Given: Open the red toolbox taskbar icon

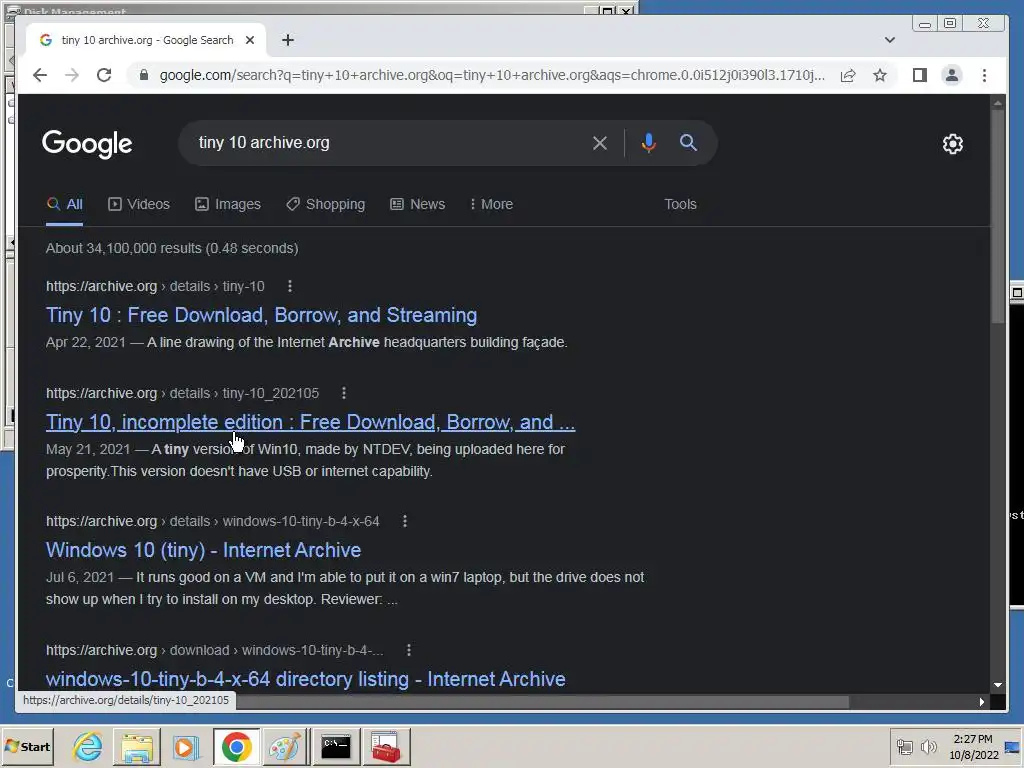Looking at the screenshot, I should coord(386,746).
